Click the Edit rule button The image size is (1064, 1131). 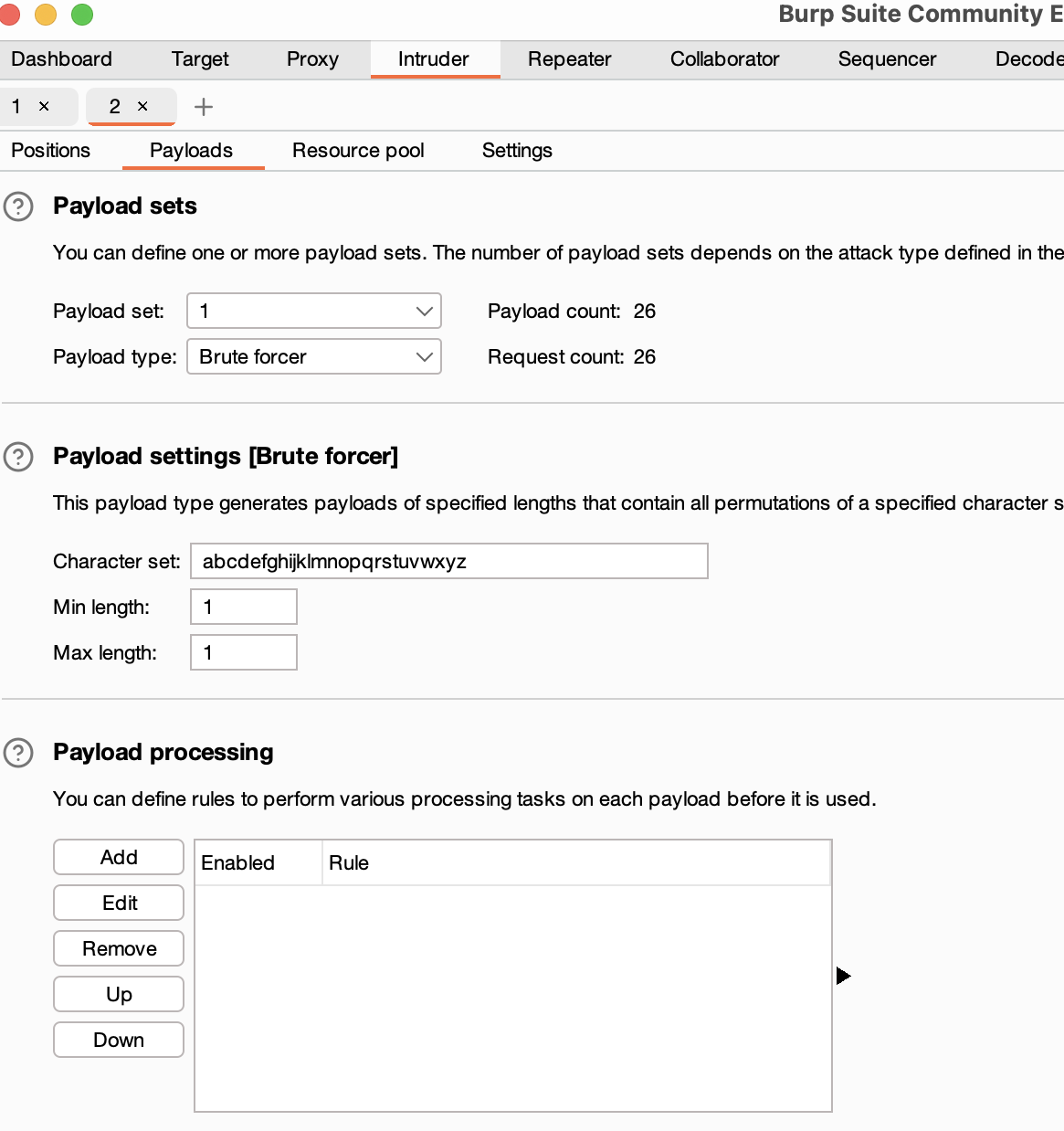coord(119,903)
